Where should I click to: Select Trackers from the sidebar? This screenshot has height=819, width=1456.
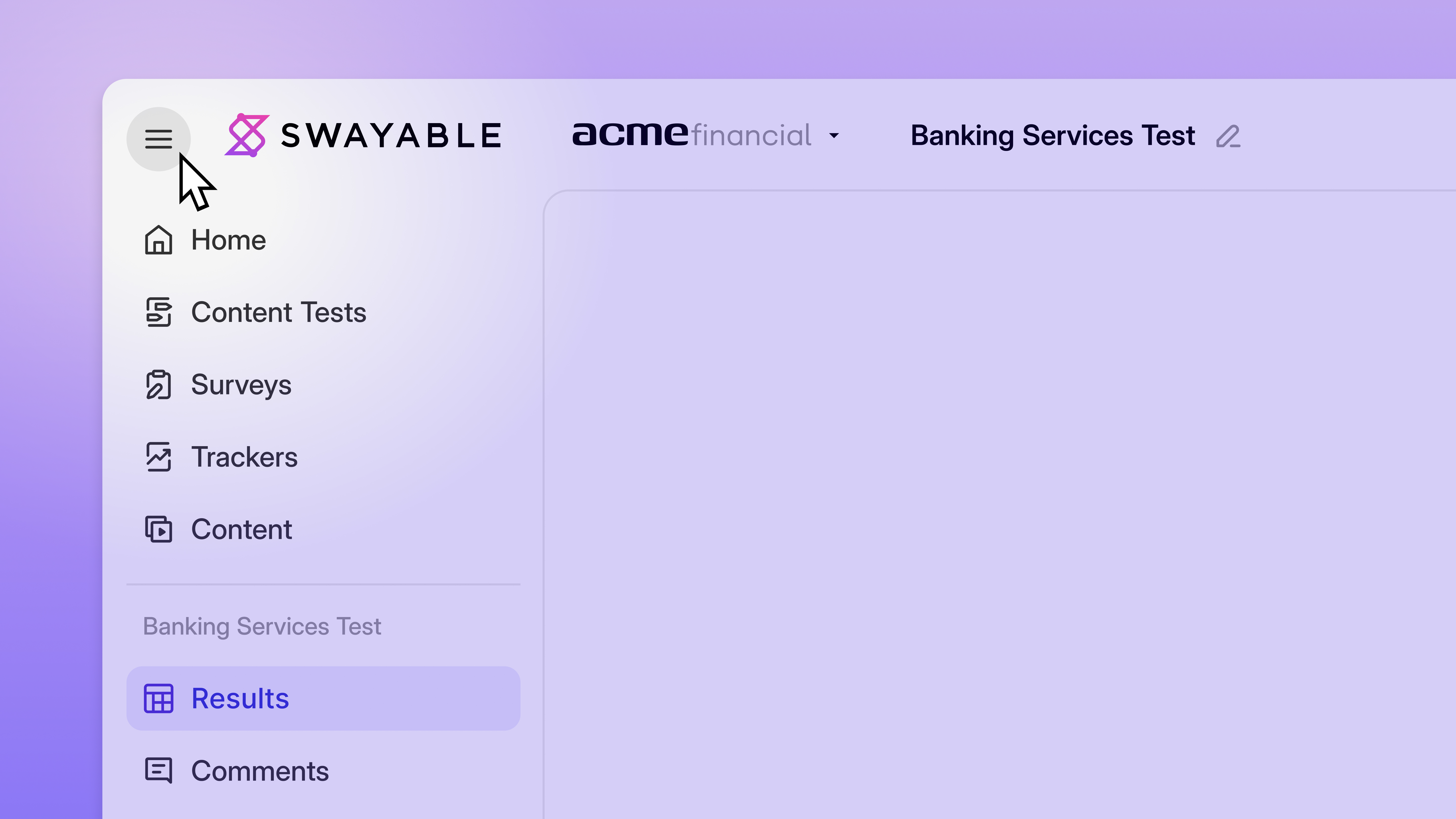pos(244,457)
